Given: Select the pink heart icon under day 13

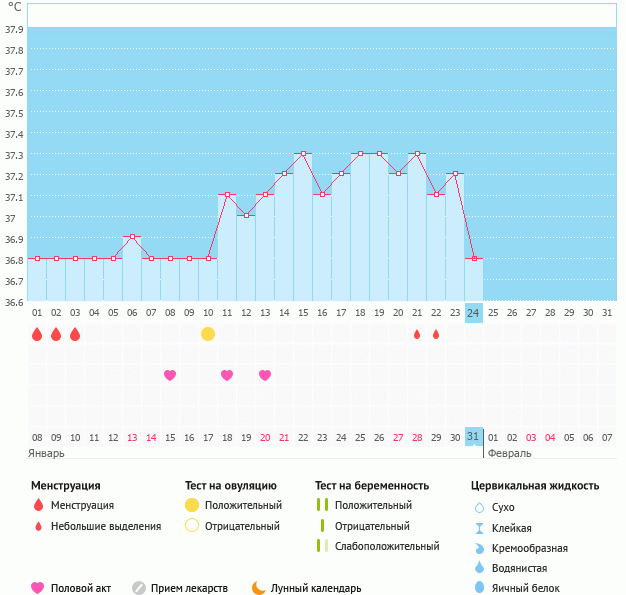Looking at the screenshot, I should (265, 375).
